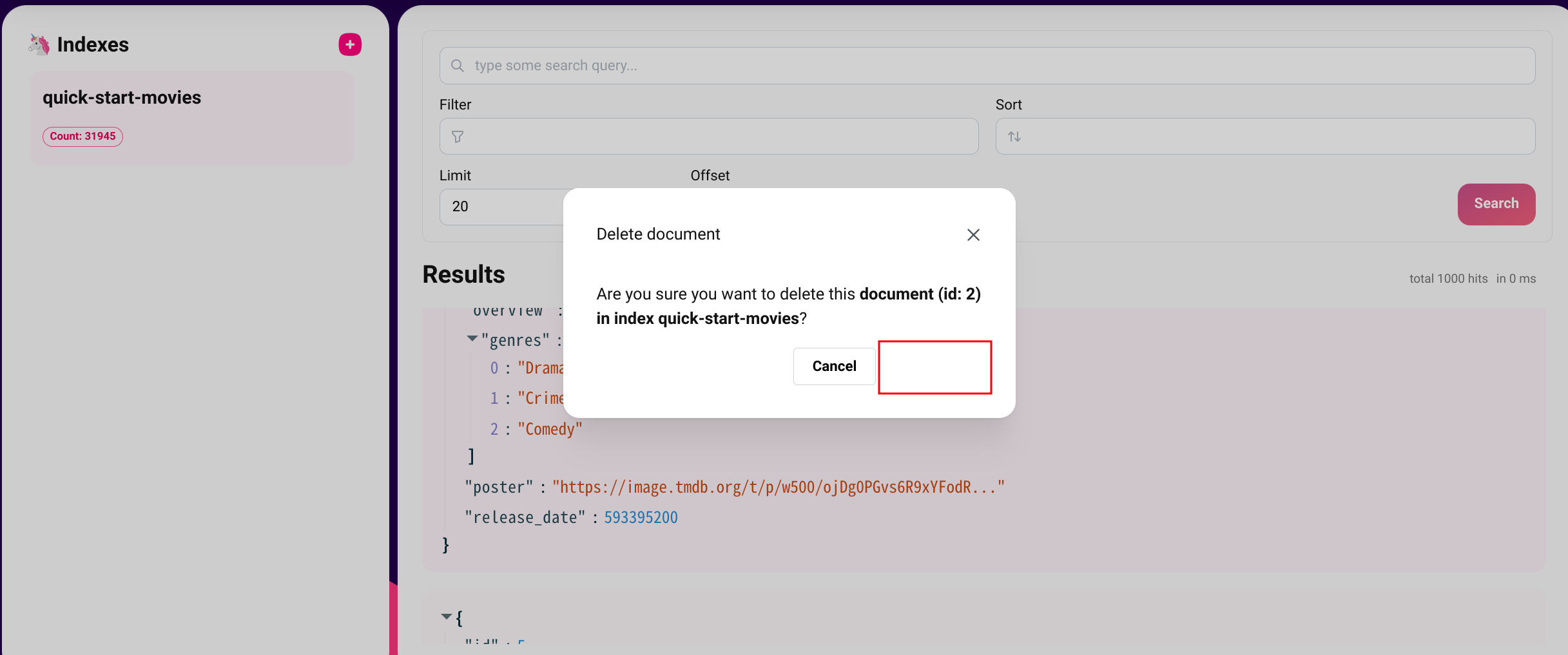Screen dimensions: 1568x655
Task: Collapse the expanded document at the bottom
Action: click(x=445, y=616)
